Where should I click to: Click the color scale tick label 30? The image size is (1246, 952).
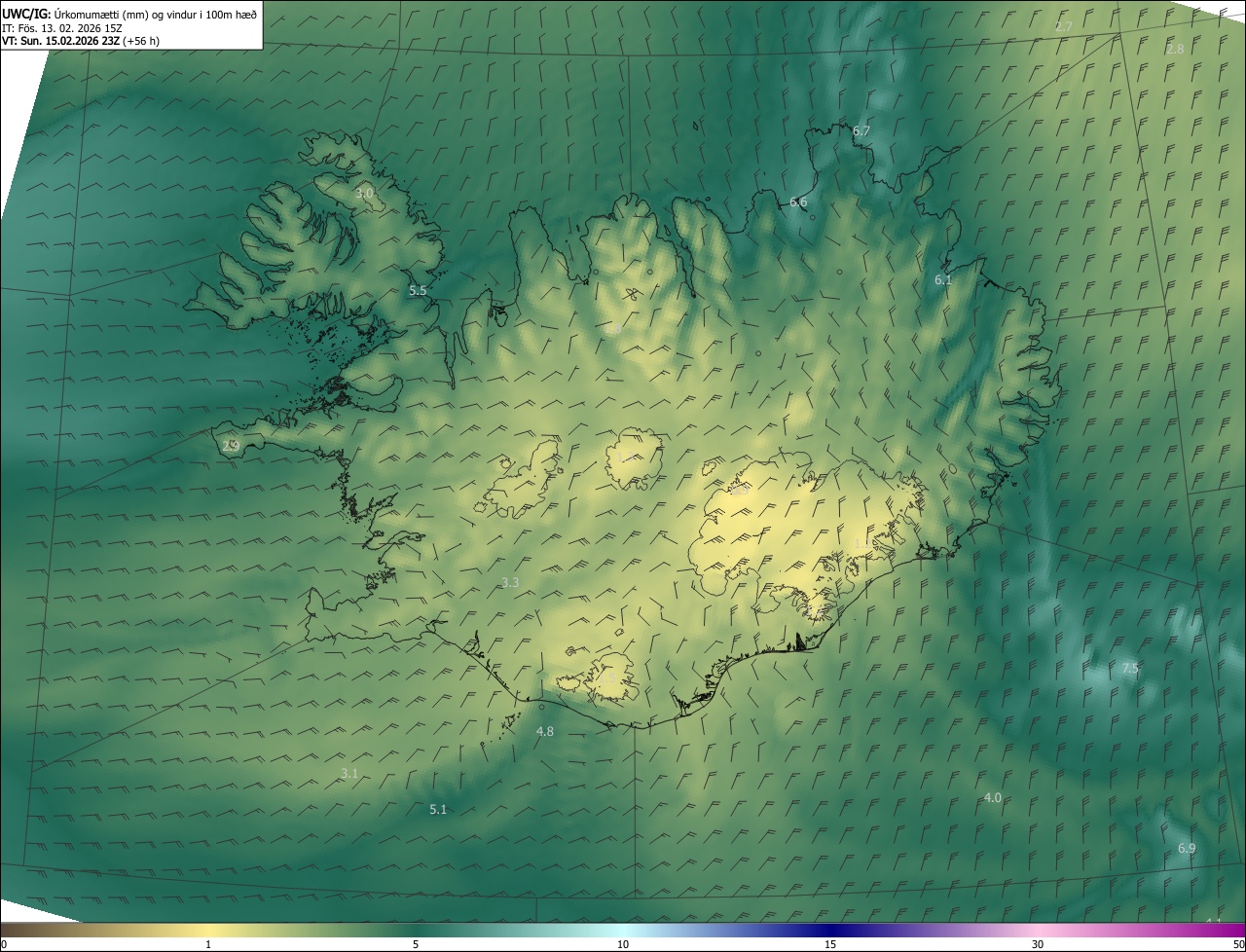tap(1038, 944)
